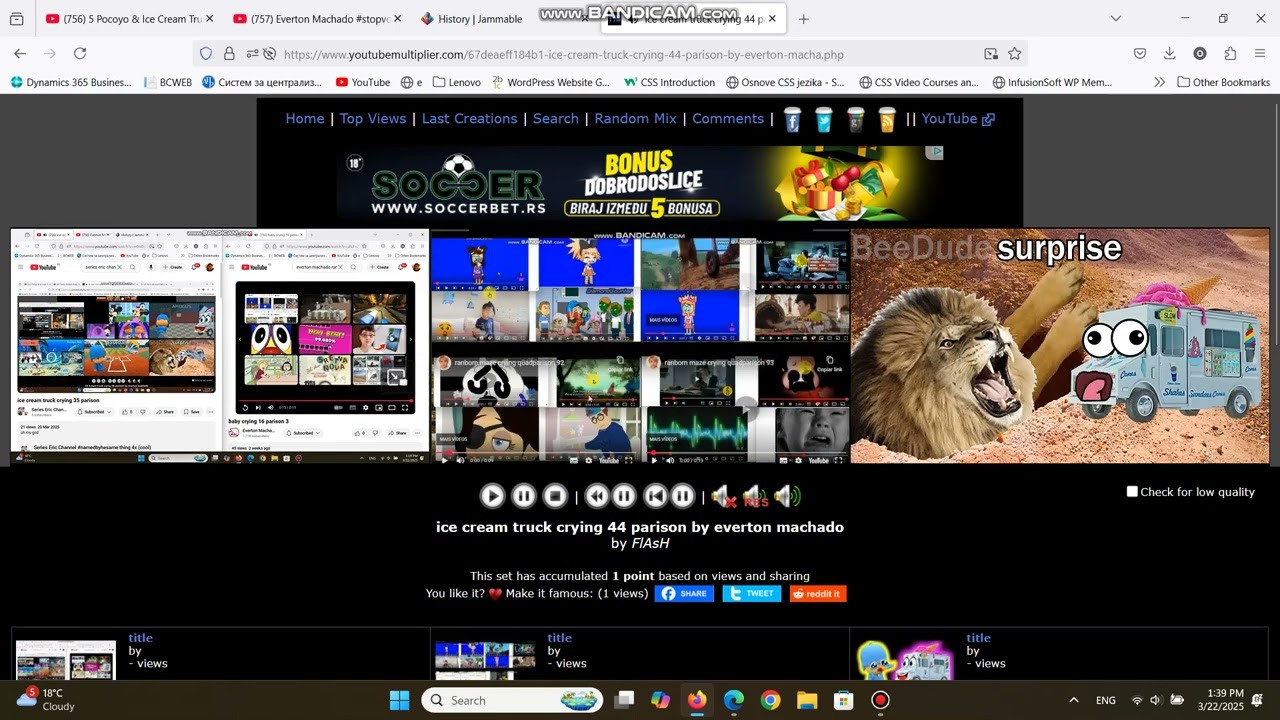Post the set with the reddit it button
The width and height of the screenshot is (1280, 720).
click(818, 593)
